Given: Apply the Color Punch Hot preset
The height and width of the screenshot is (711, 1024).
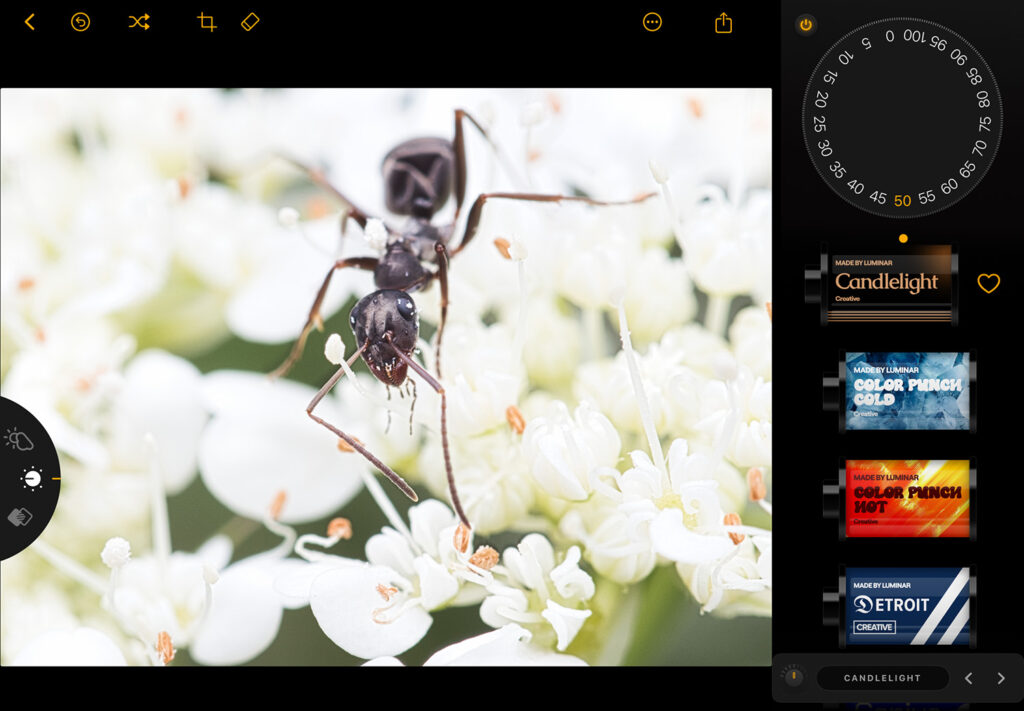Looking at the screenshot, I should tap(899, 499).
